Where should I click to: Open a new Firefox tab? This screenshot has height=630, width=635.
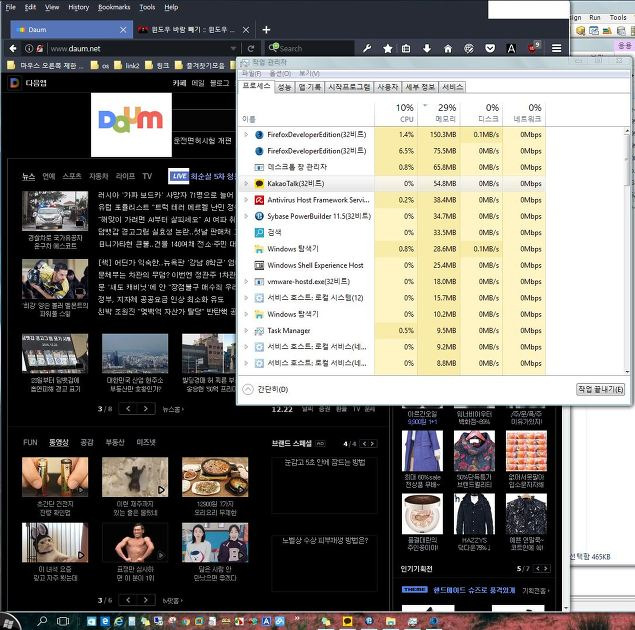click(x=266, y=30)
